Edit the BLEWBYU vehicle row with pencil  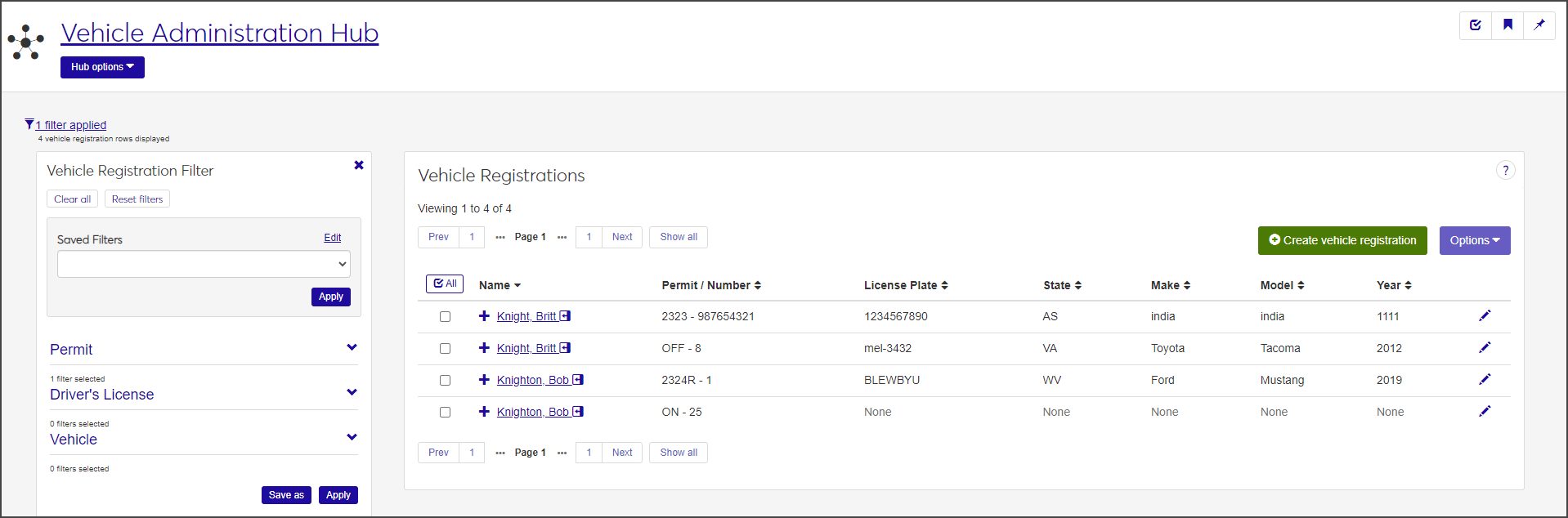[1485, 379]
